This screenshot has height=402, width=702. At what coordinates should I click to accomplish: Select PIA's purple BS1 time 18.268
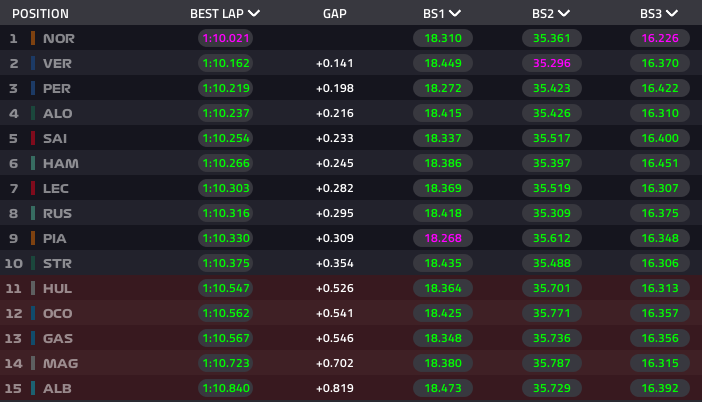click(x=443, y=238)
